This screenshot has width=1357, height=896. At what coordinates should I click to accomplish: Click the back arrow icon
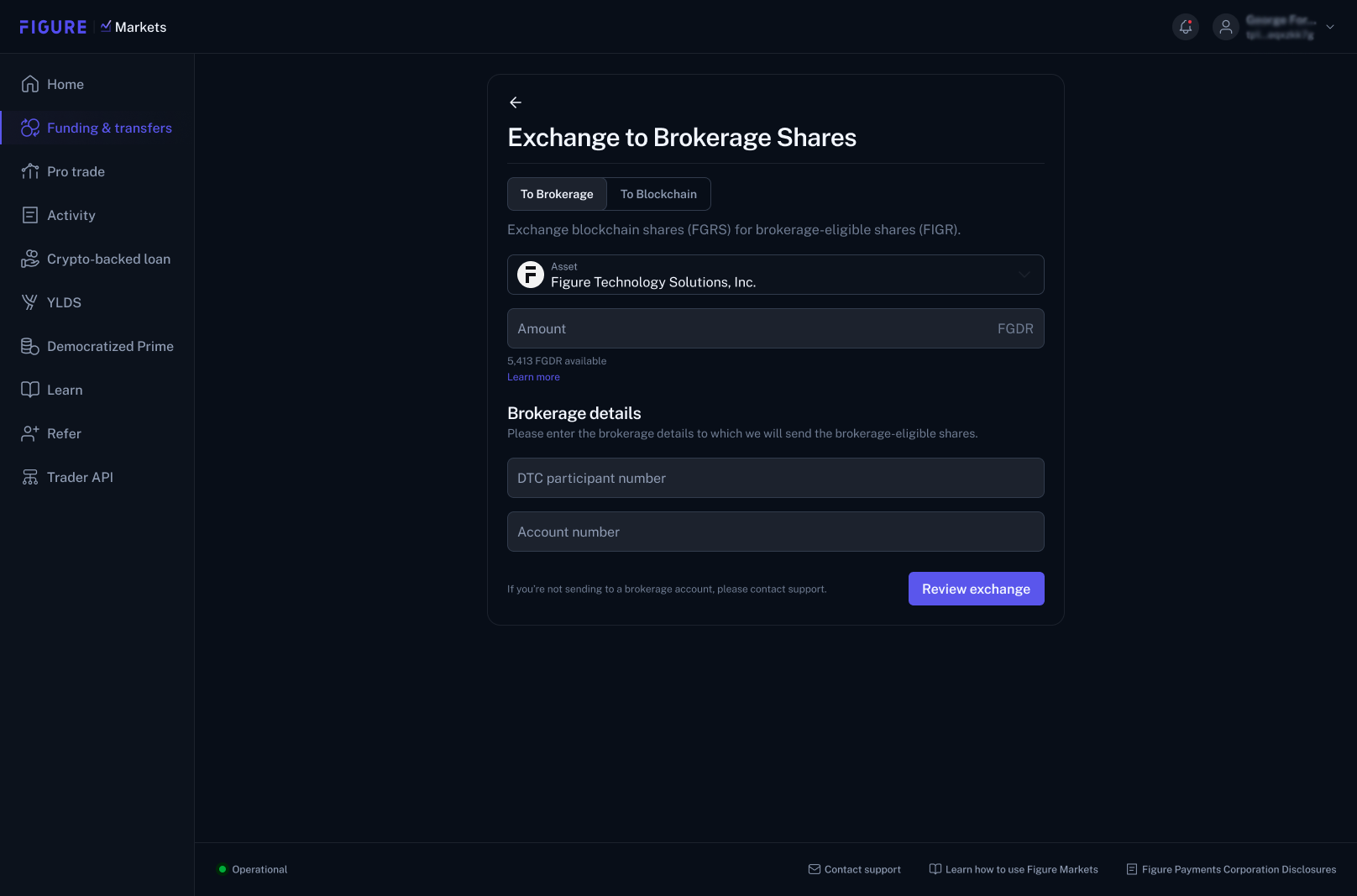pos(516,102)
